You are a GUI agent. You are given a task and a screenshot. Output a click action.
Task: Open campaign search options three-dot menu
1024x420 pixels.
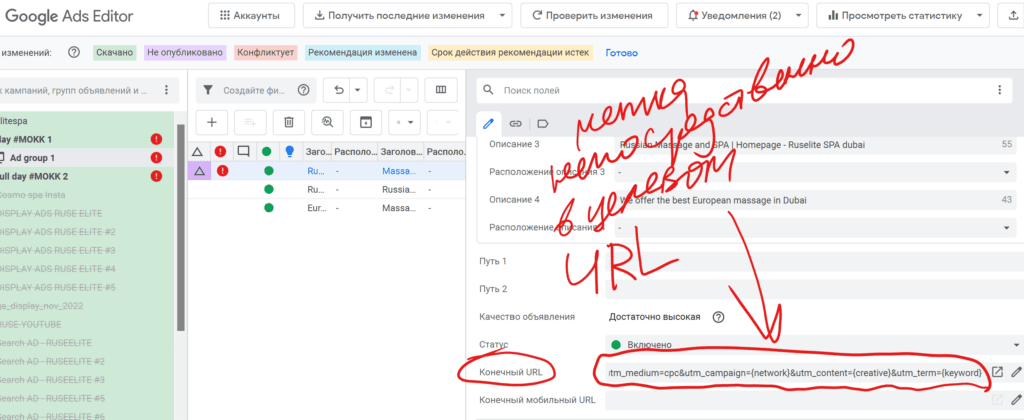click(x=167, y=90)
